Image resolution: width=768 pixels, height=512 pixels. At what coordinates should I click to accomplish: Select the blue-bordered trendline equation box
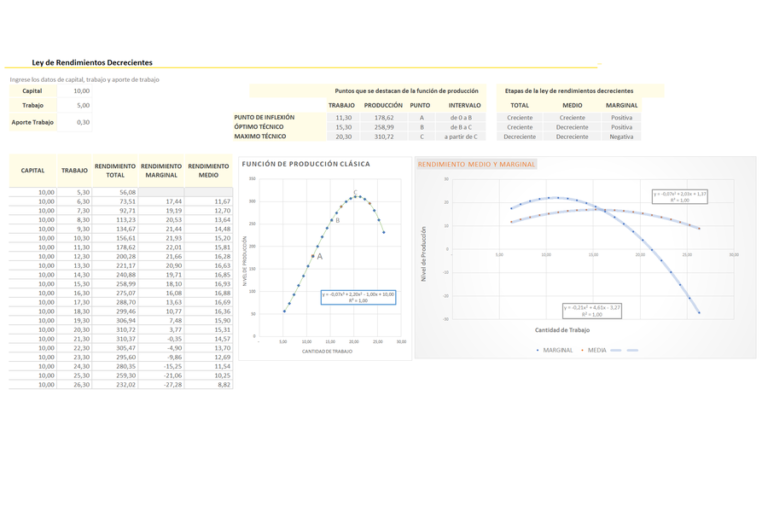pos(358,297)
